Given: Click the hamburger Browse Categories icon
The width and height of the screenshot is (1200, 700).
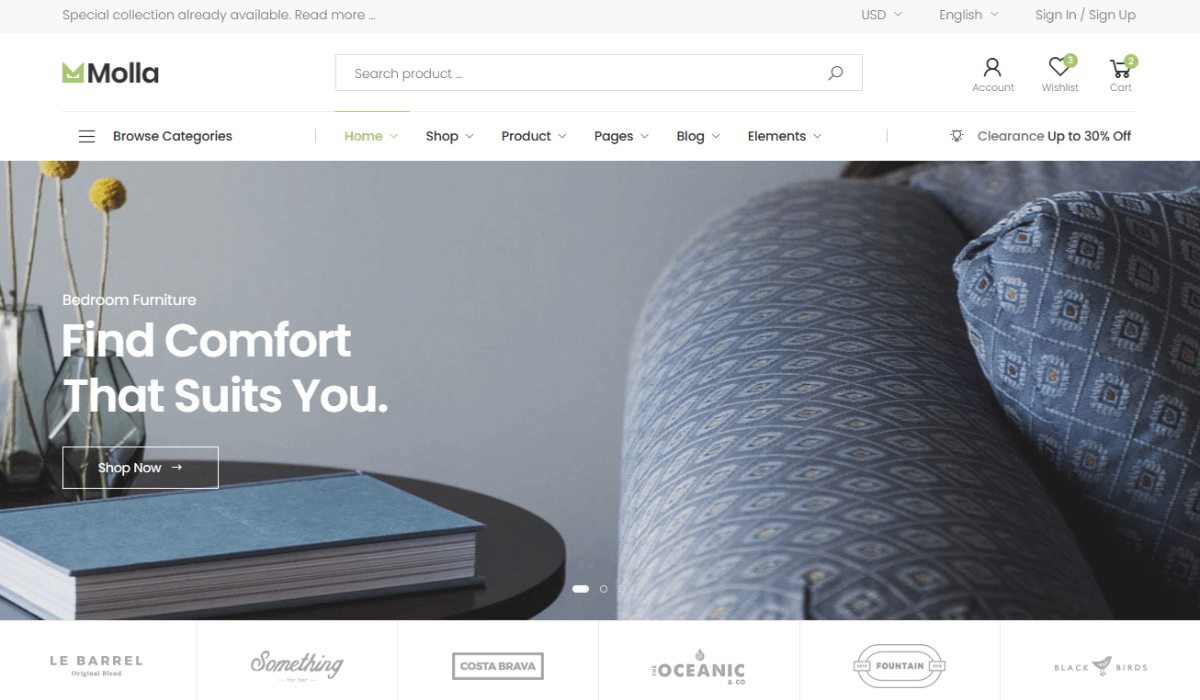Looking at the screenshot, I should tap(87, 136).
